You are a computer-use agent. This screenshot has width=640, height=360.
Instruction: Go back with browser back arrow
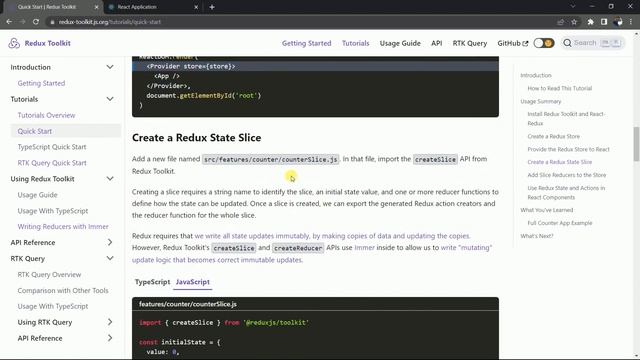click(9, 22)
